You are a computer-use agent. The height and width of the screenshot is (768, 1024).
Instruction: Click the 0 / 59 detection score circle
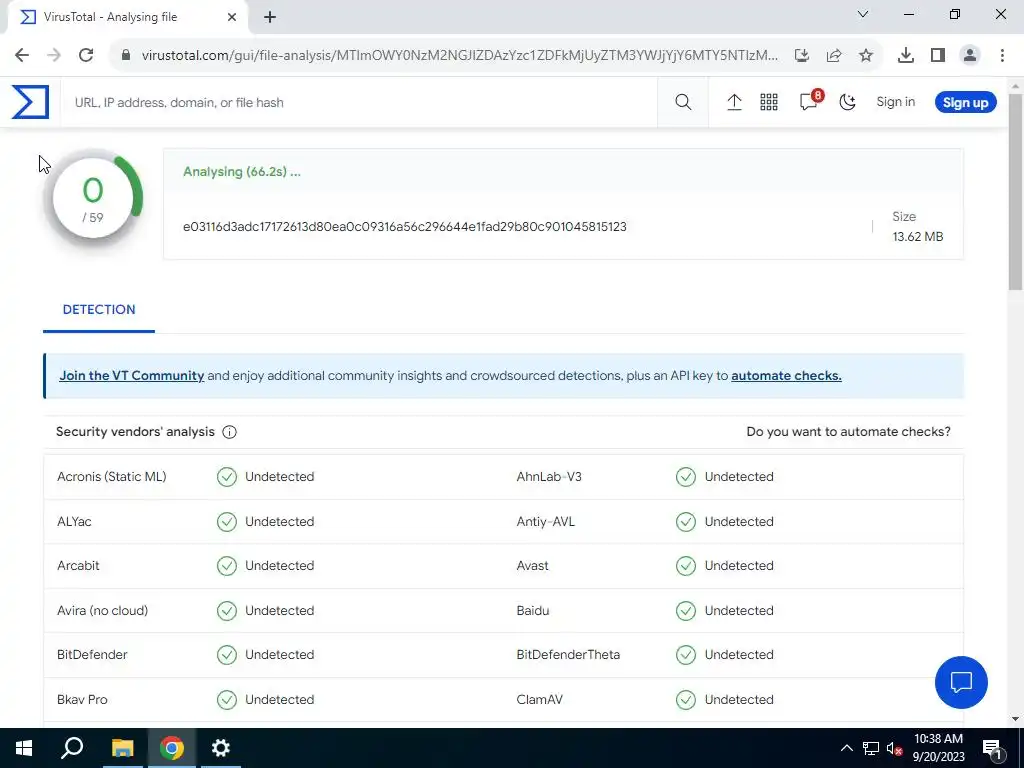[93, 200]
